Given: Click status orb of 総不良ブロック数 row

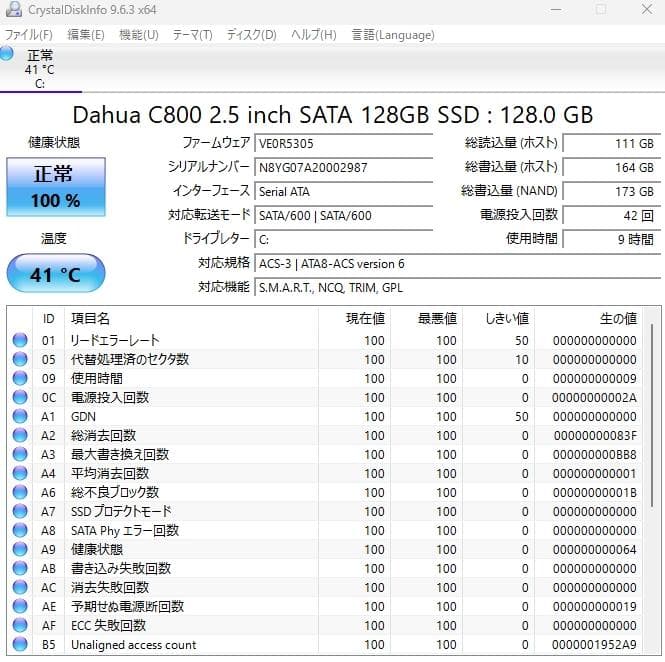Looking at the screenshot, I should pyautogui.click(x=20, y=492).
